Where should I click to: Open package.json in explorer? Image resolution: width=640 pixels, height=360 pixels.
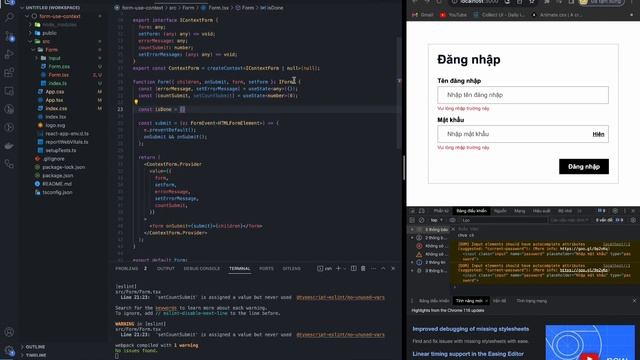pos(58,176)
